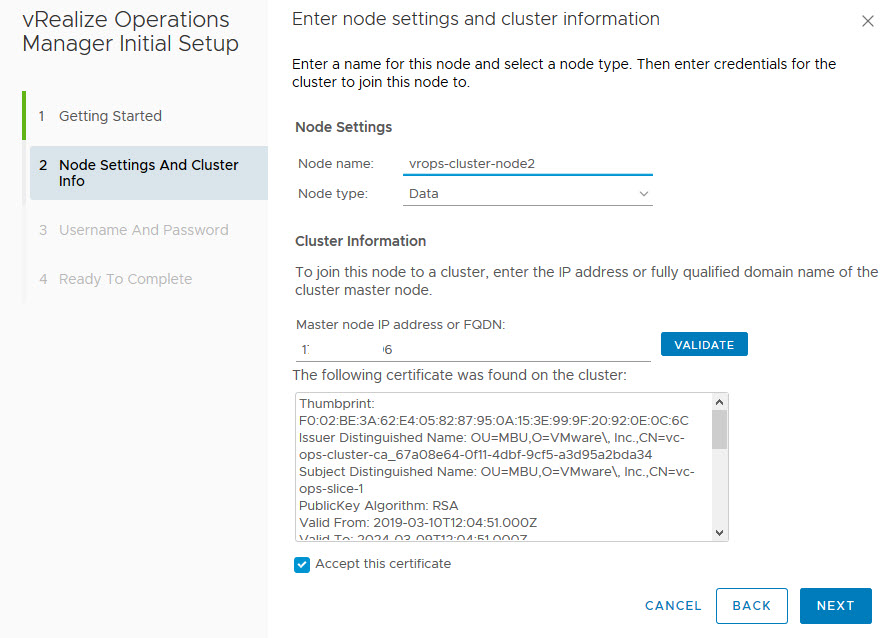Select the Username And Password step
Image resolution: width=896 pixels, height=638 pixels.
click(143, 230)
